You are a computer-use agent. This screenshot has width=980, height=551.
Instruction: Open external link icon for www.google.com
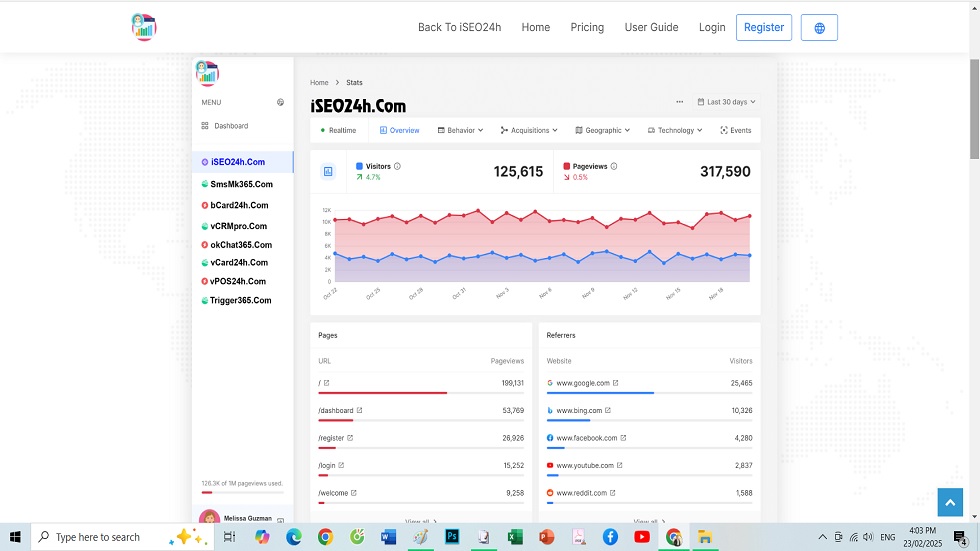click(x=615, y=383)
